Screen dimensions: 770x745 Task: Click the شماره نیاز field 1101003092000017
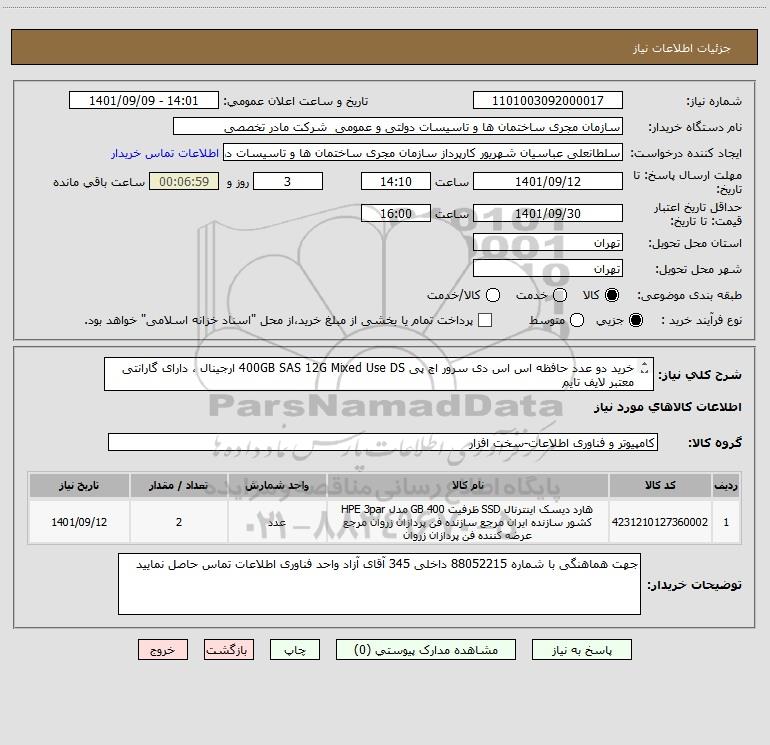pos(548,101)
